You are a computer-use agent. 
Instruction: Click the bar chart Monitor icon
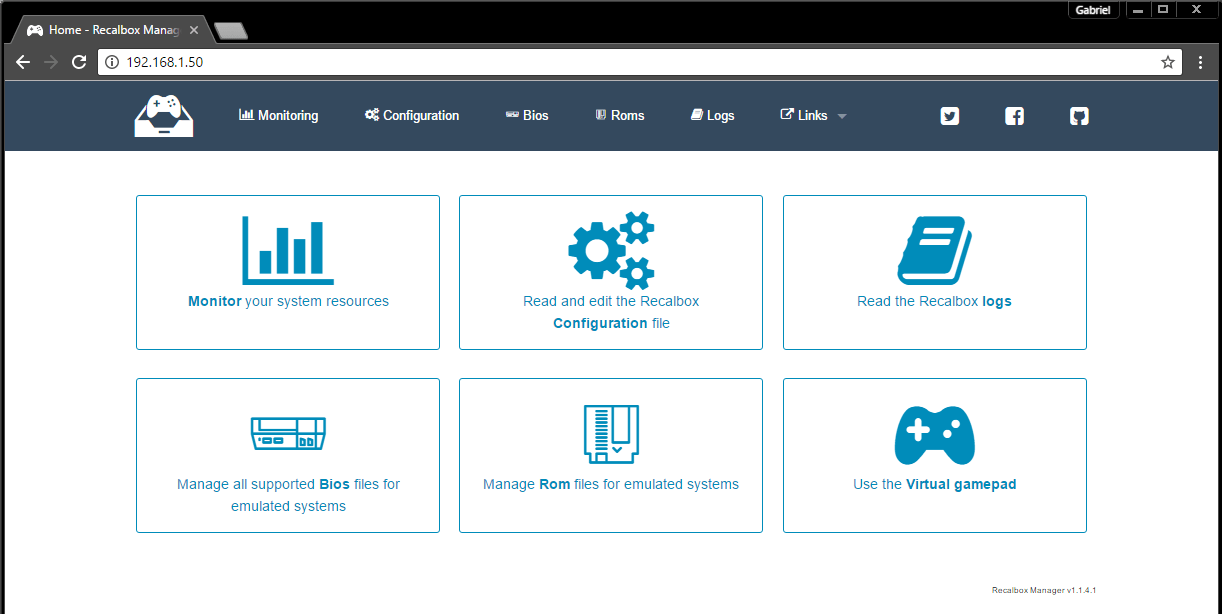point(288,251)
